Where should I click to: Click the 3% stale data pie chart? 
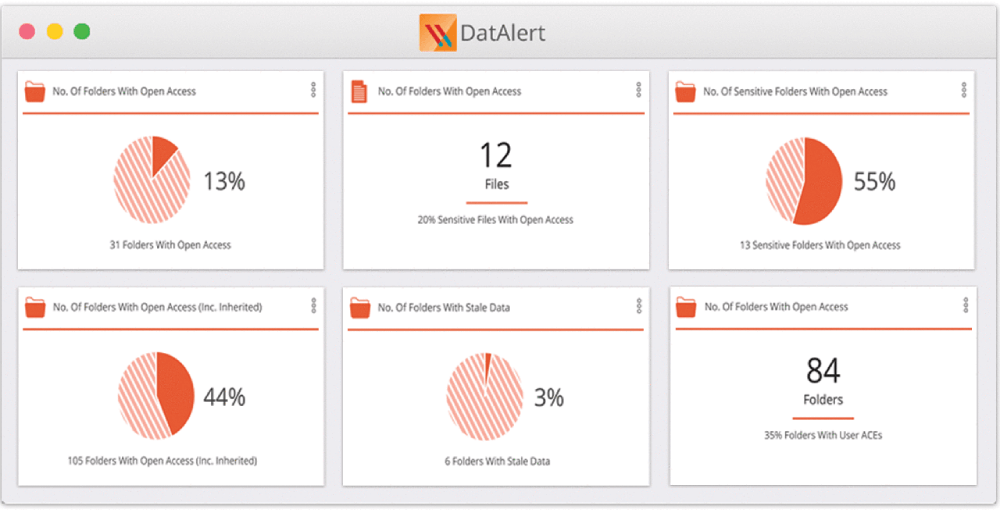pyautogui.click(x=484, y=397)
